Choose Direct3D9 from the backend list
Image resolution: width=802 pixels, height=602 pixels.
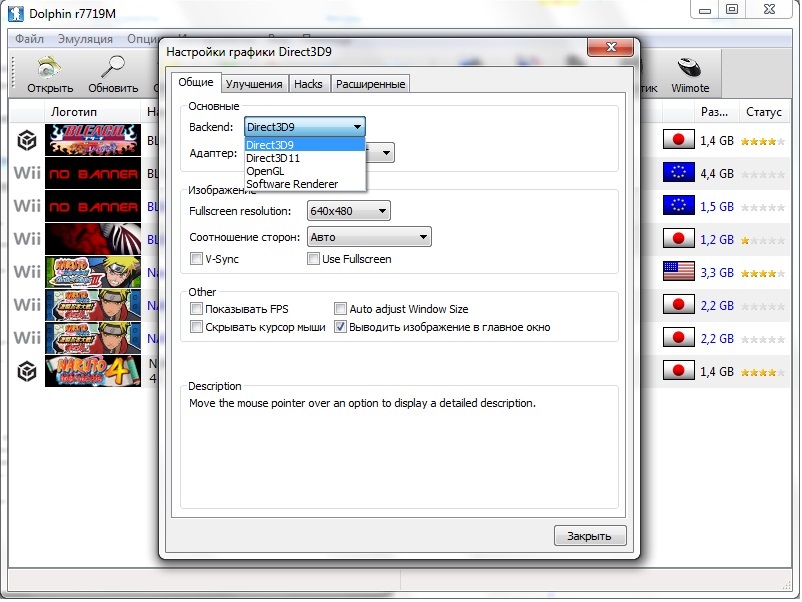point(305,145)
